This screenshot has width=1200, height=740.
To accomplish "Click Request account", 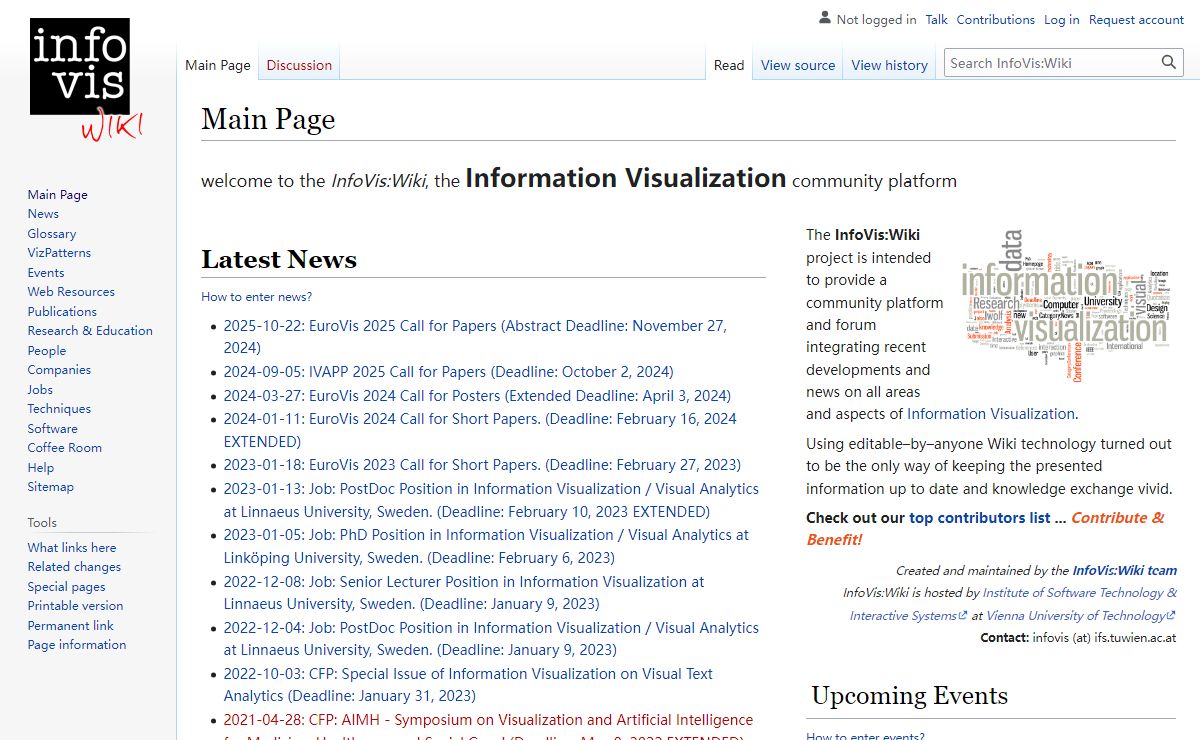I will click(x=1136, y=19).
